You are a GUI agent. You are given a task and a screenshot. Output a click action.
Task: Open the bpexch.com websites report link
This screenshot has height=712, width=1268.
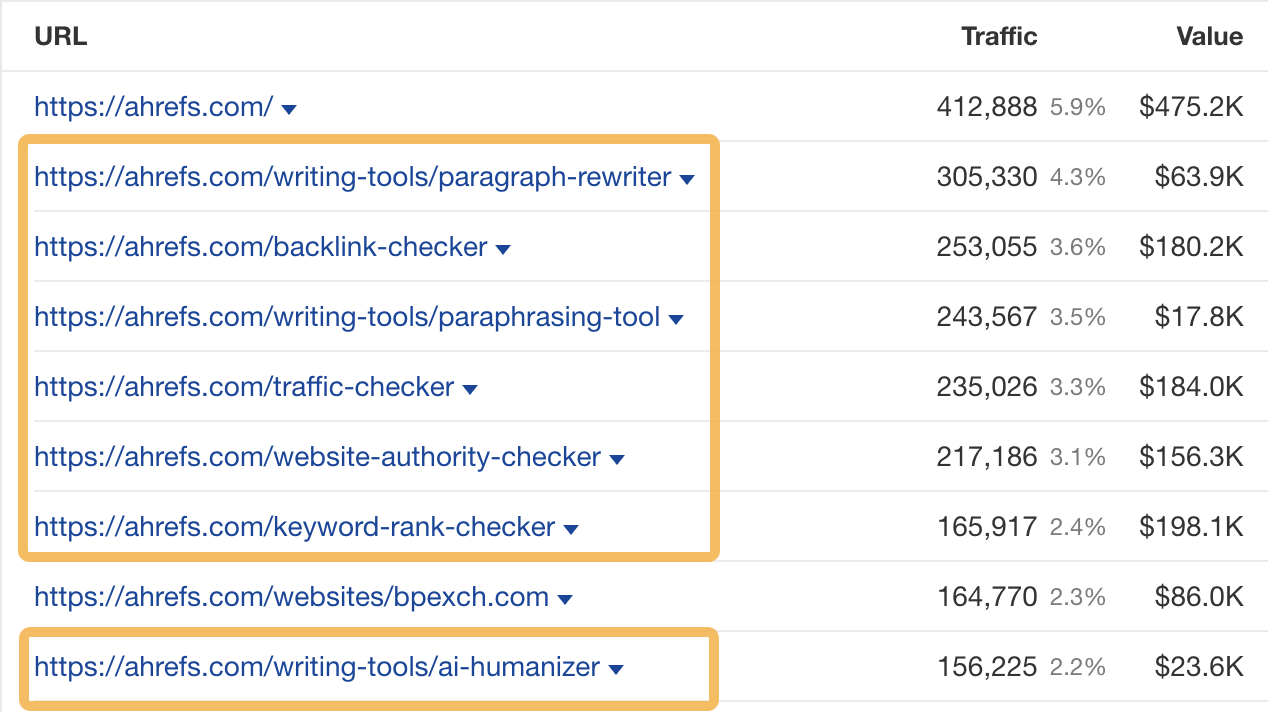[292, 597]
